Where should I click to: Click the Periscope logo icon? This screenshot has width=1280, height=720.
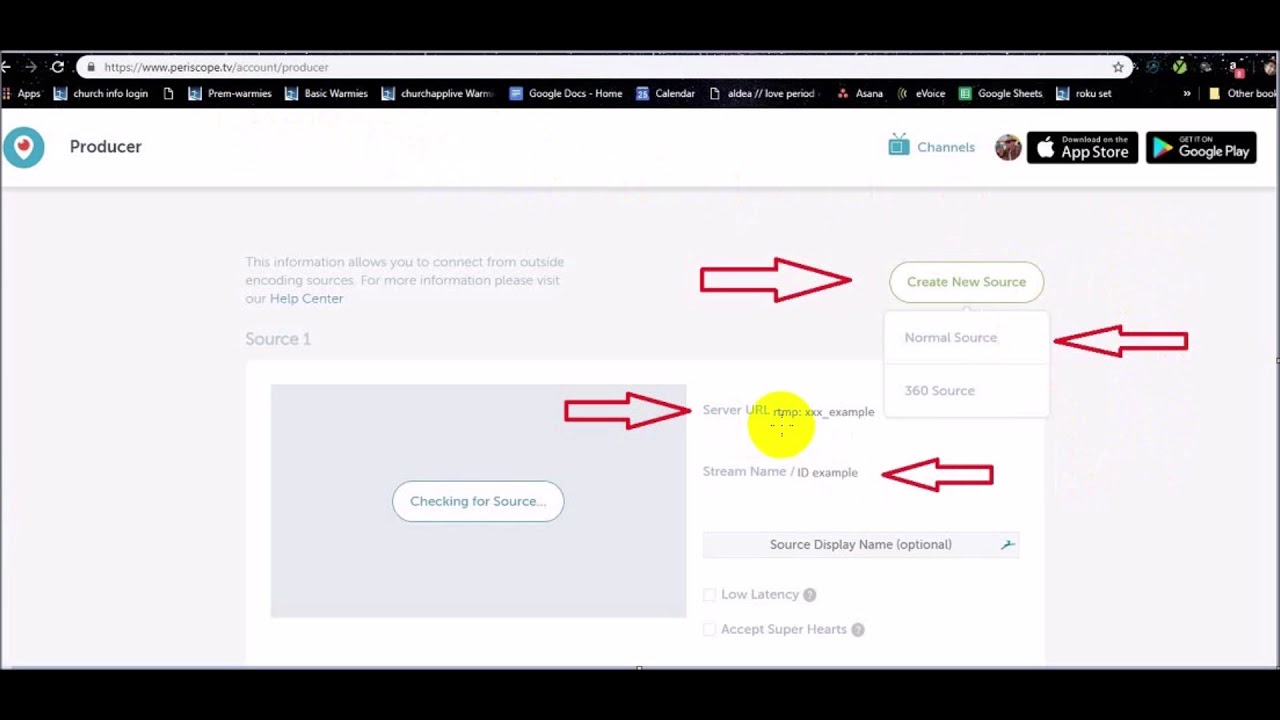pyautogui.click(x=23, y=147)
